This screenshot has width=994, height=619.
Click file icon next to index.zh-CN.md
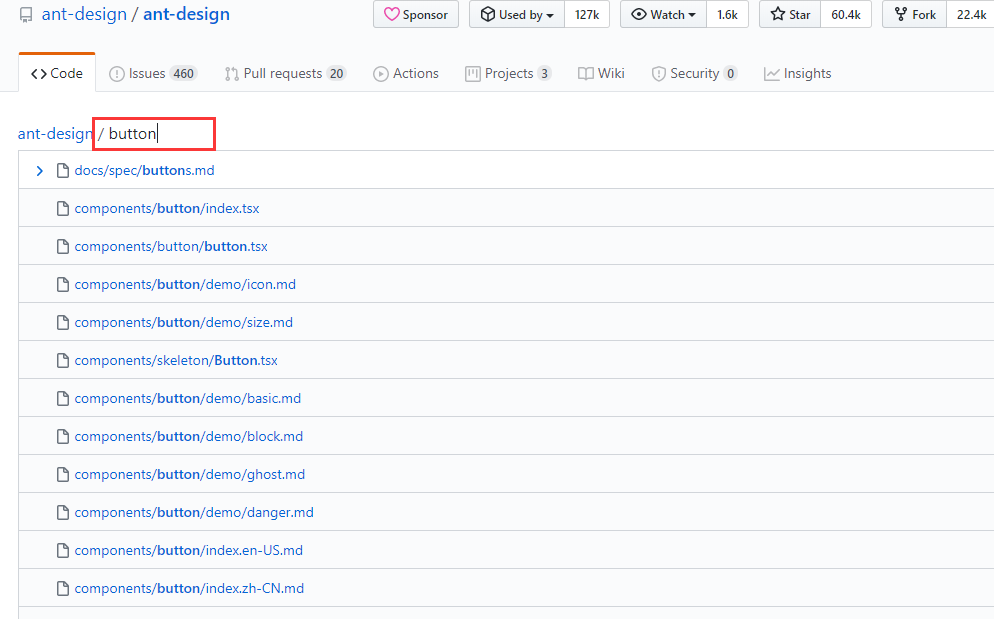[63, 589]
